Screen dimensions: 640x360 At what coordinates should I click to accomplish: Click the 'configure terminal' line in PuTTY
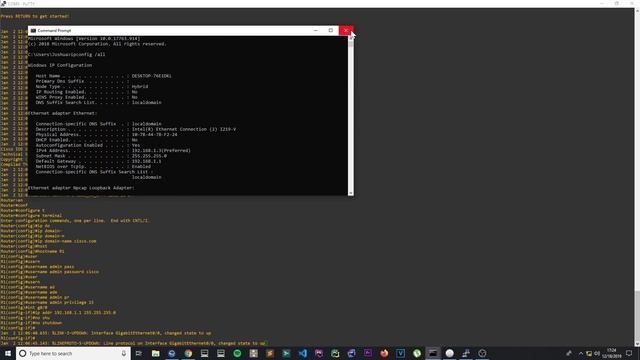(31, 216)
